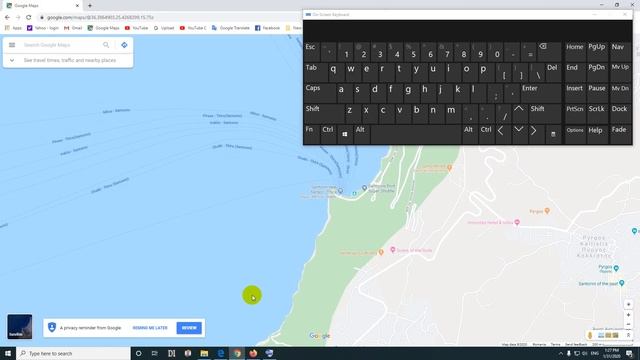Open the Facebook bookmark
Viewport: 640px width, 360px height.
tap(267, 28)
